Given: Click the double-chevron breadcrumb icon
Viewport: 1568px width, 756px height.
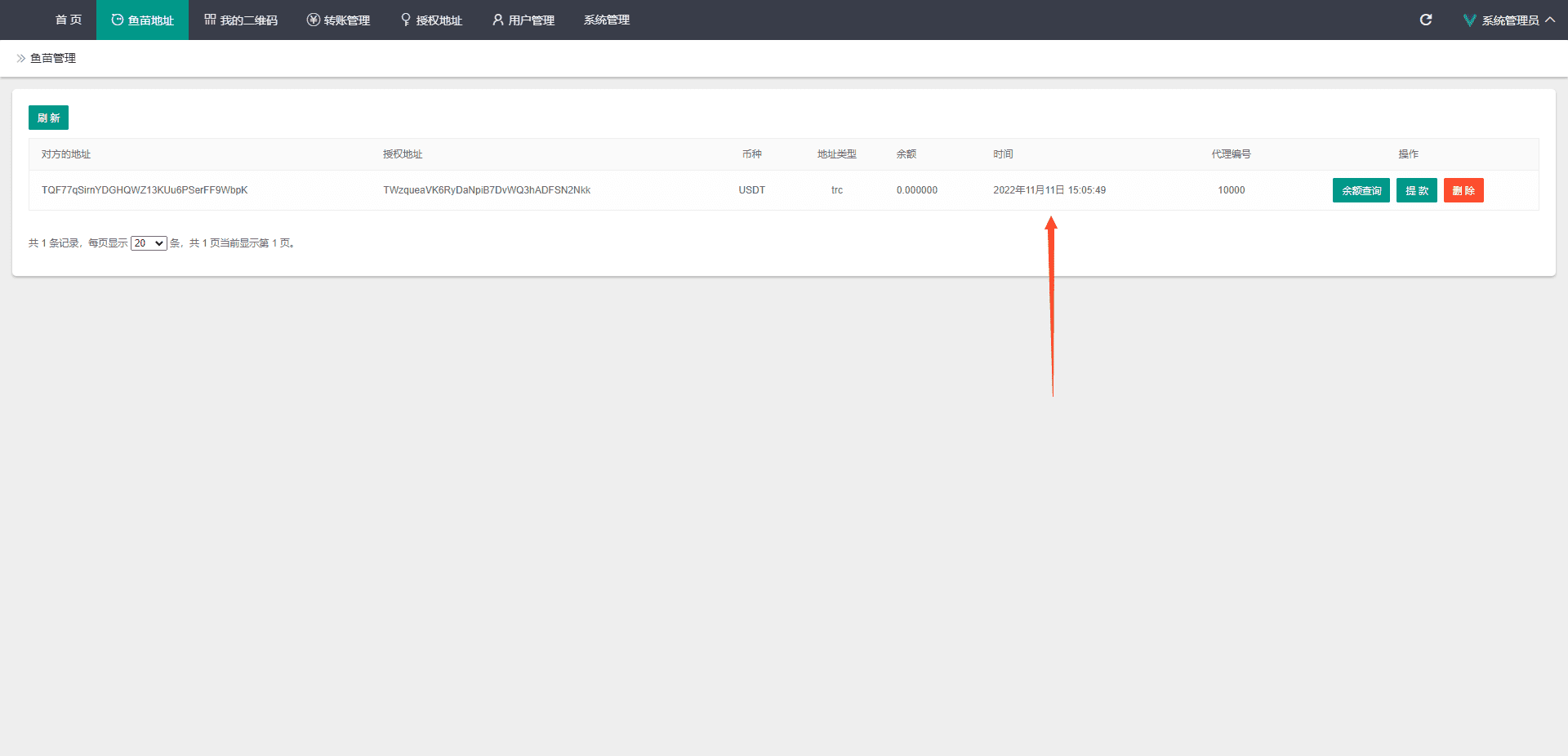Looking at the screenshot, I should [21, 59].
